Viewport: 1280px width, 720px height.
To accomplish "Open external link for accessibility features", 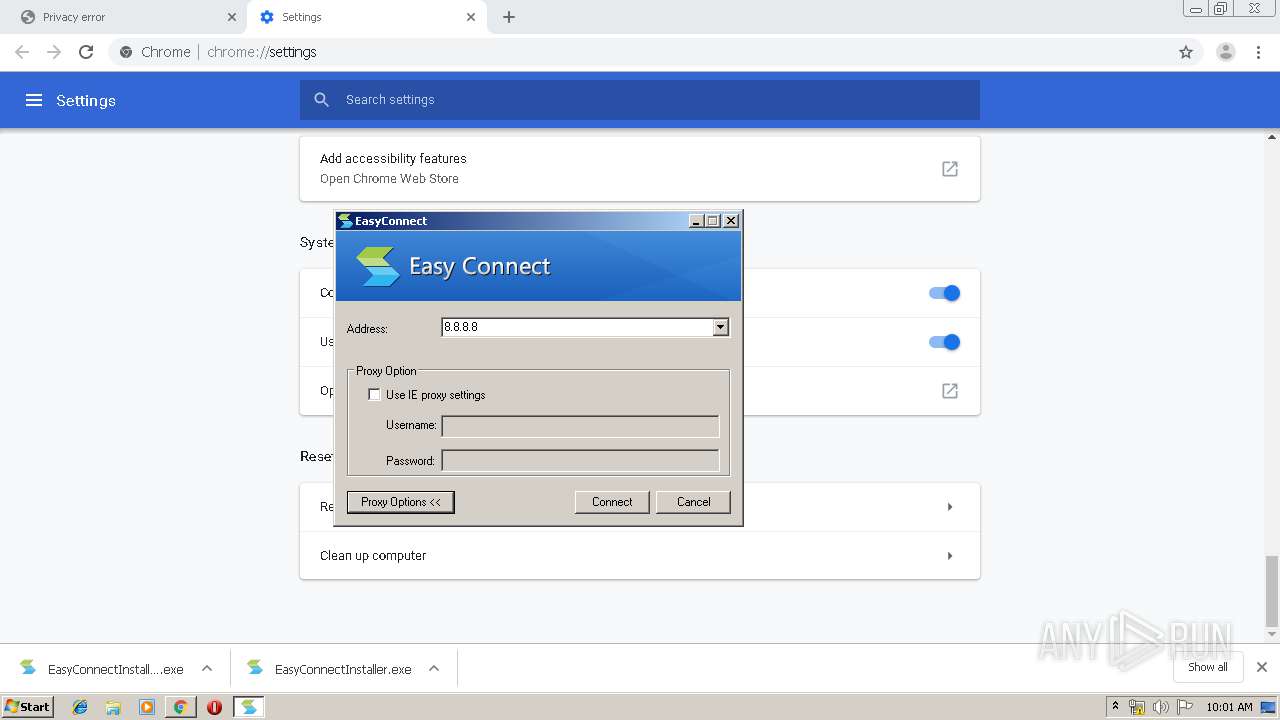I will [950, 169].
